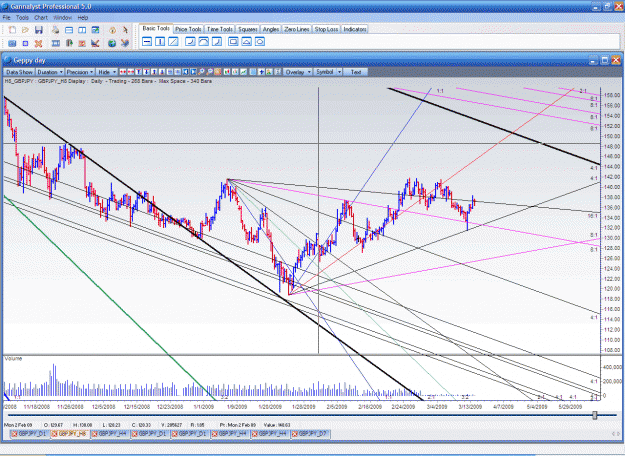This screenshot has width=625, height=456.
Task: Open the Overlay dropdown
Action: click(298, 72)
